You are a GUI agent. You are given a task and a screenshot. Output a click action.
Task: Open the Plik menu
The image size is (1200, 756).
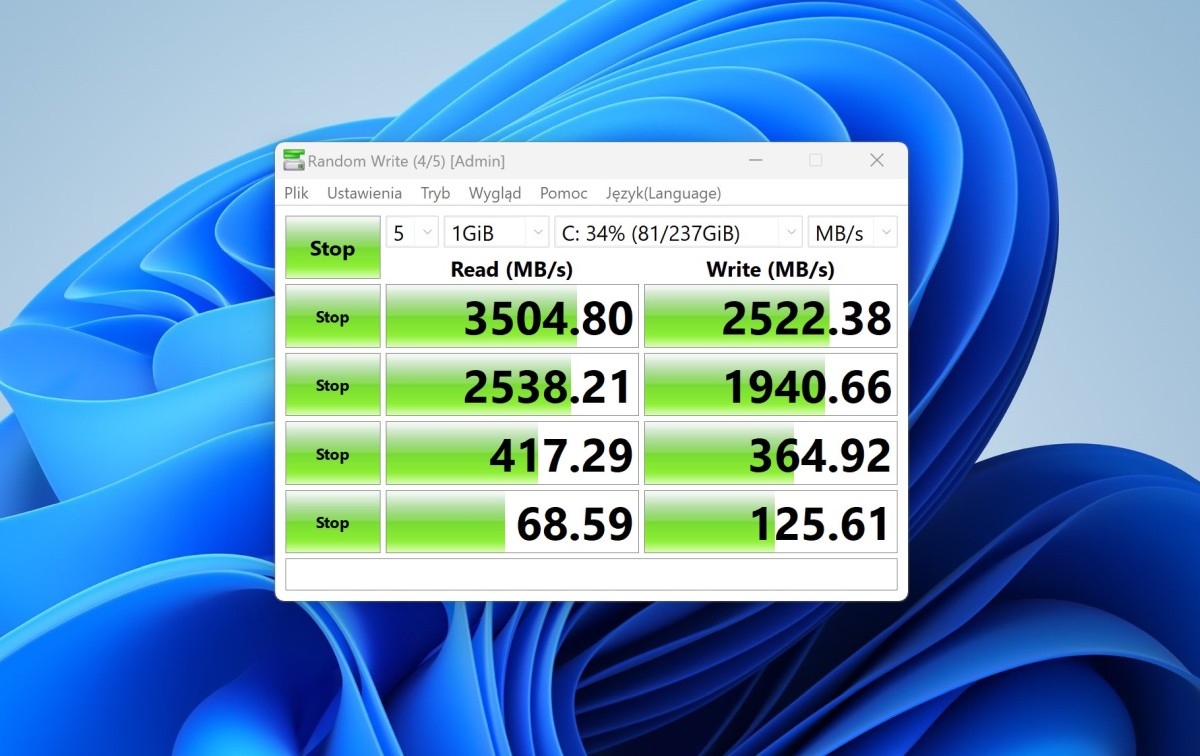click(x=296, y=193)
